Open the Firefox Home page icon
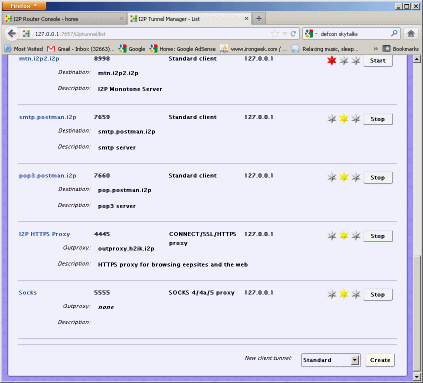 (411, 34)
